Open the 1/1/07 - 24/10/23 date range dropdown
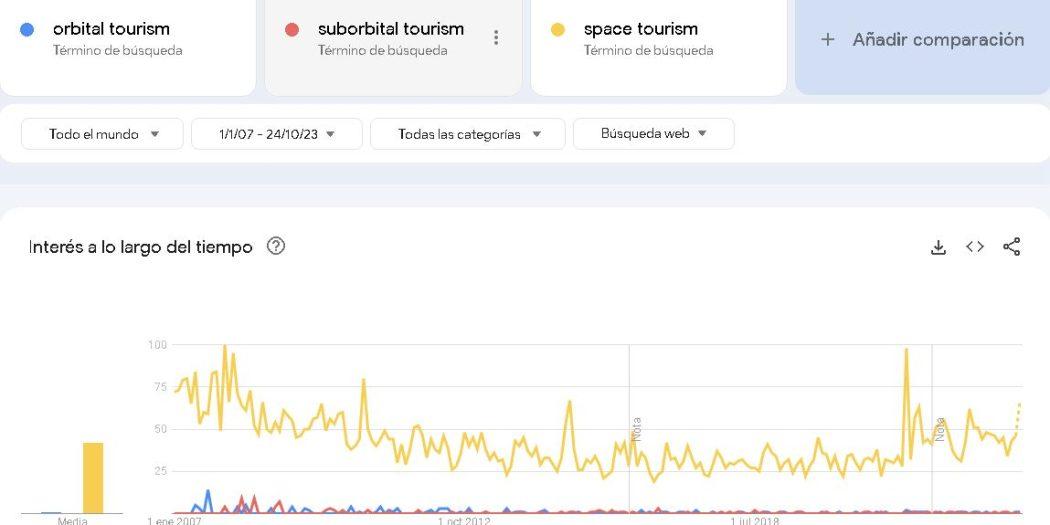The width and height of the screenshot is (1050, 525). [x=277, y=134]
